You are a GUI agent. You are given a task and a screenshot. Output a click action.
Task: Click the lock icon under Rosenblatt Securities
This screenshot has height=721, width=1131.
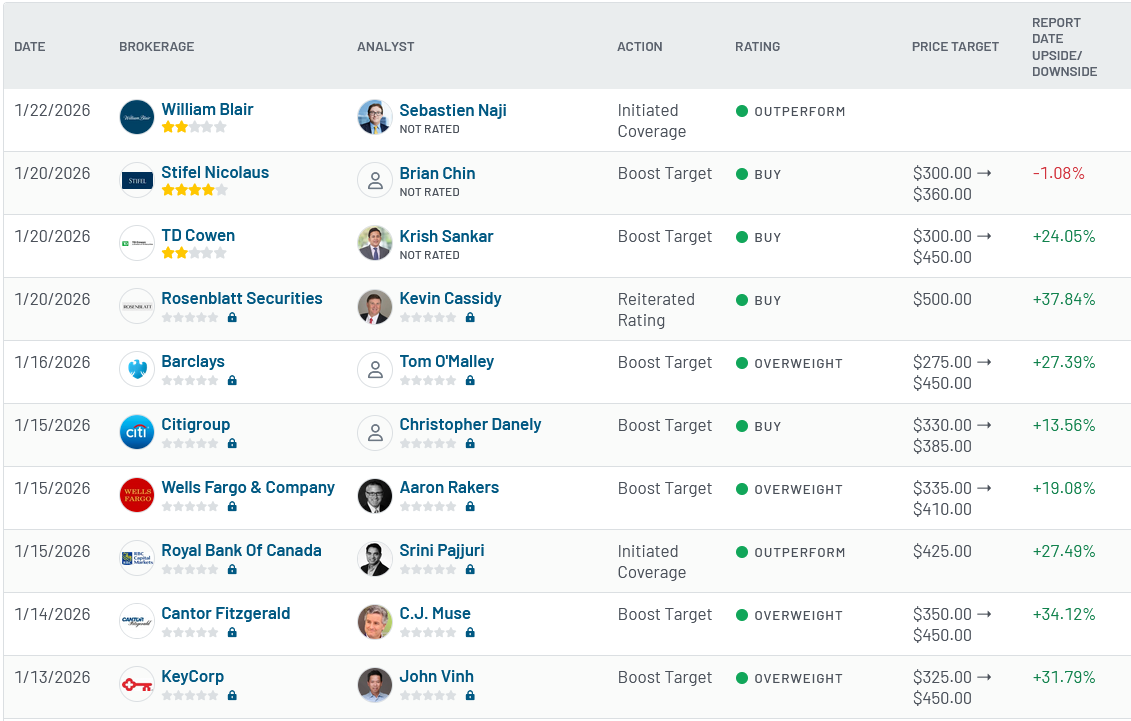pos(232,317)
